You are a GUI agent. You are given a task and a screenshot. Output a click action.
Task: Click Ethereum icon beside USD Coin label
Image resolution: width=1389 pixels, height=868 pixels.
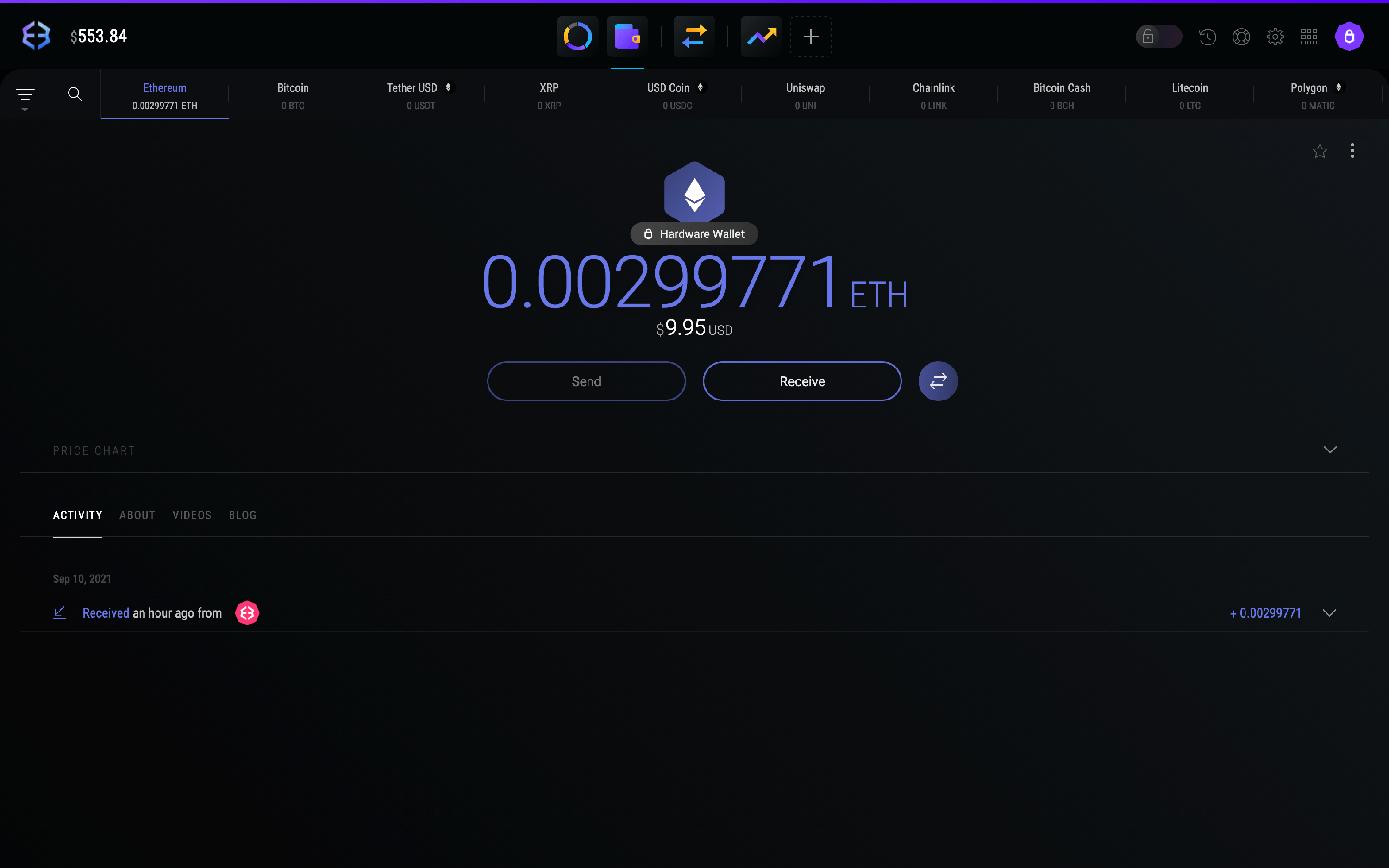700,87
